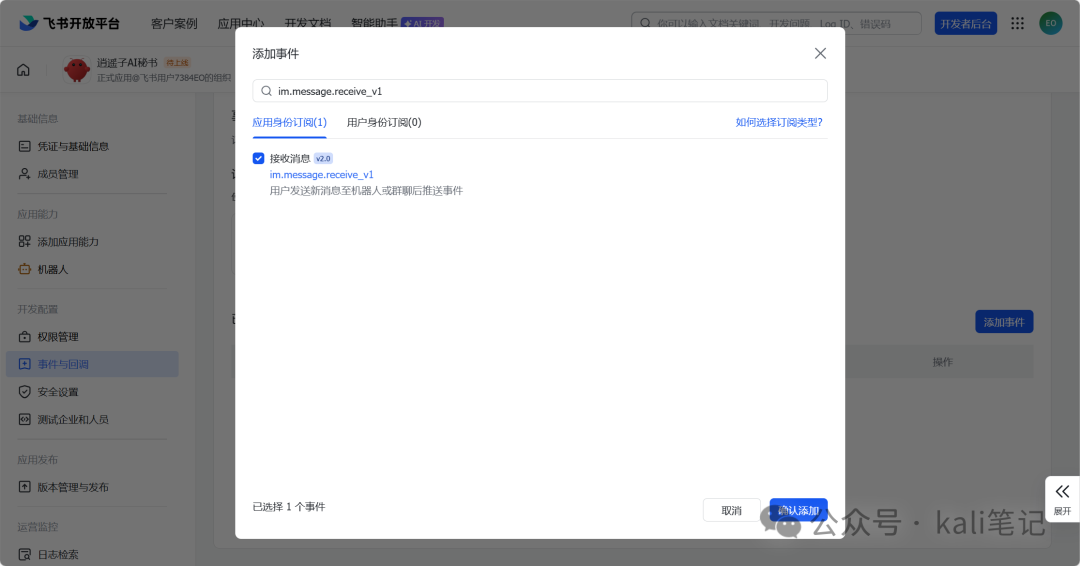
Task: Close the 添加事件 dialog
Action: coord(820,54)
